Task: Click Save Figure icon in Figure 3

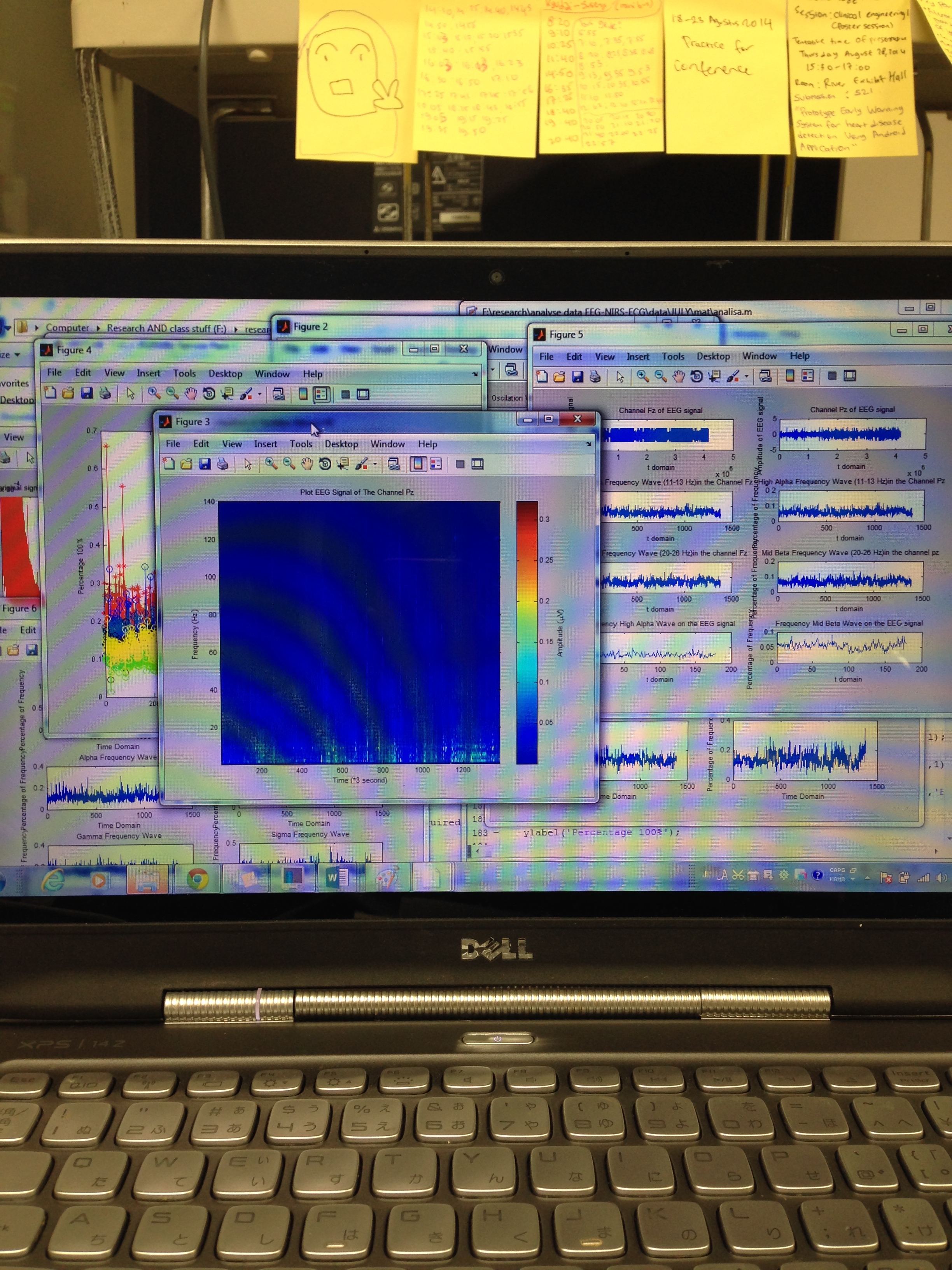Action: [x=205, y=464]
